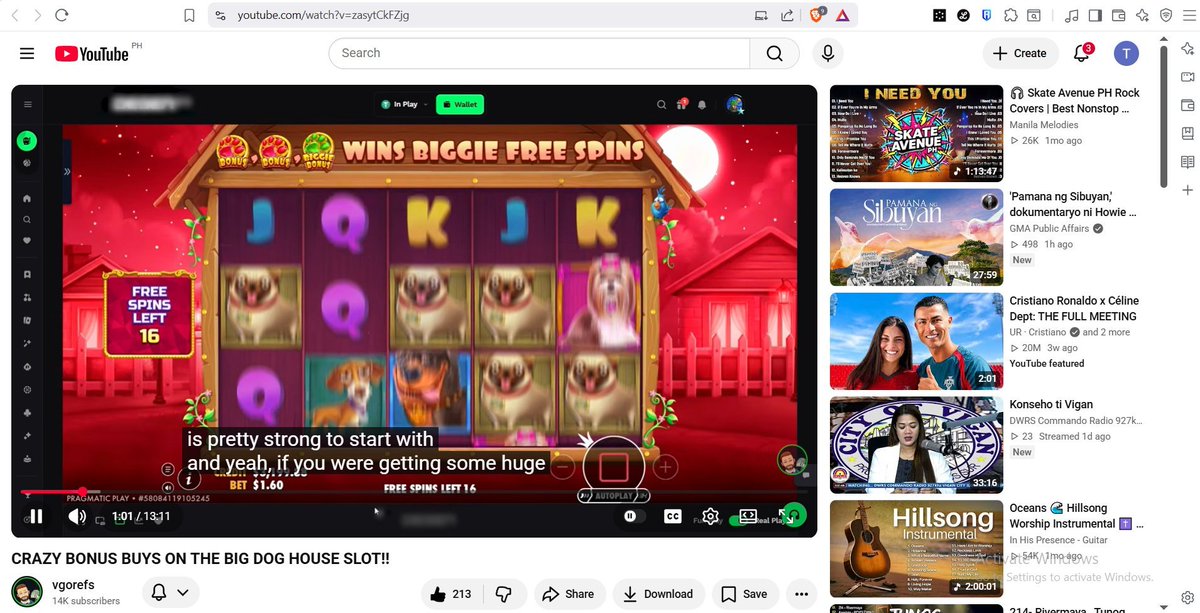Open the video player settings gear

click(710, 517)
